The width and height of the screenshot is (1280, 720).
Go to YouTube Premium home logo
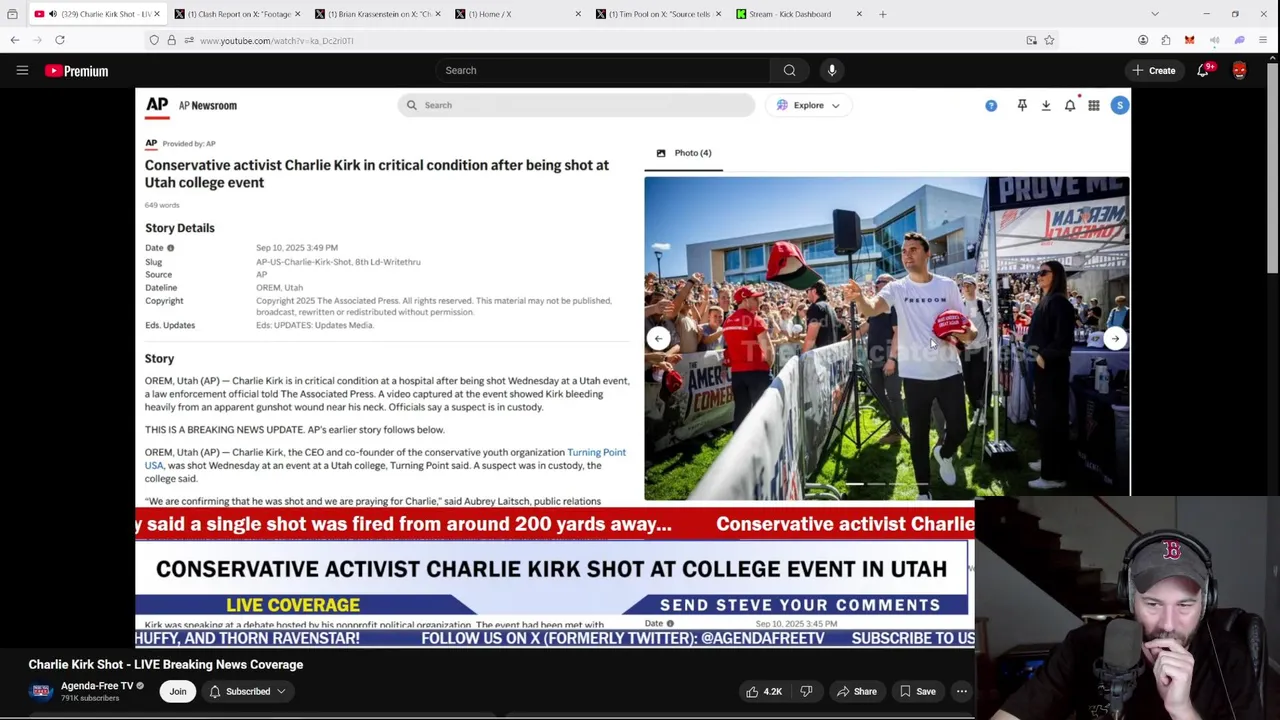click(x=76, y=71)
